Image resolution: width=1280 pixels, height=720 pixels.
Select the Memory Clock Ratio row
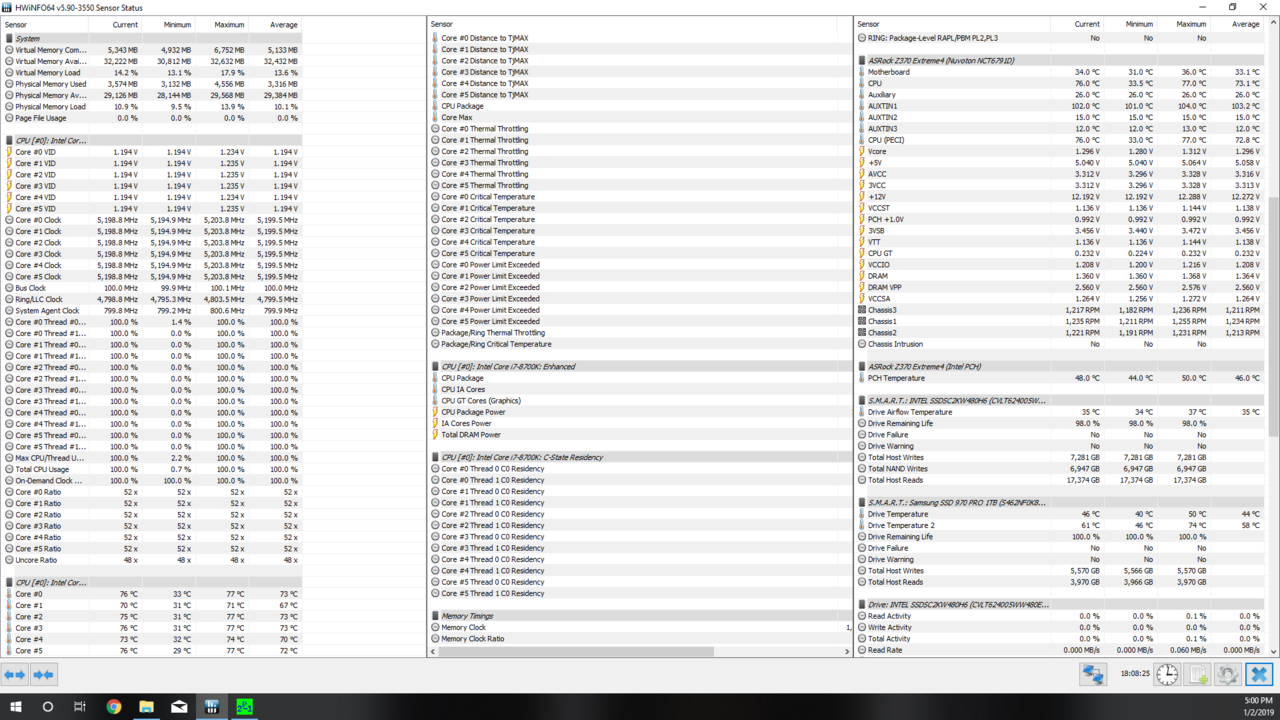click(x=640, y=638)
